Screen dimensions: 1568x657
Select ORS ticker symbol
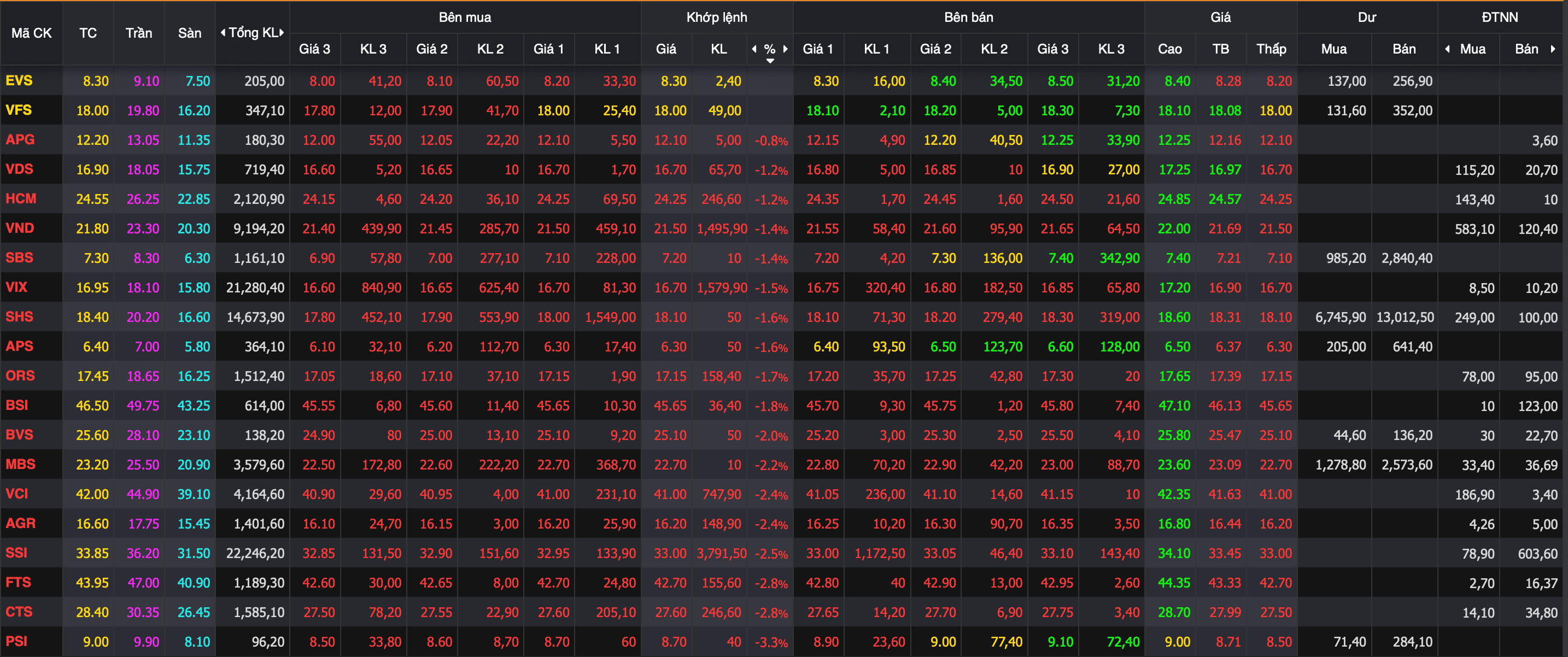click(20, 376)
